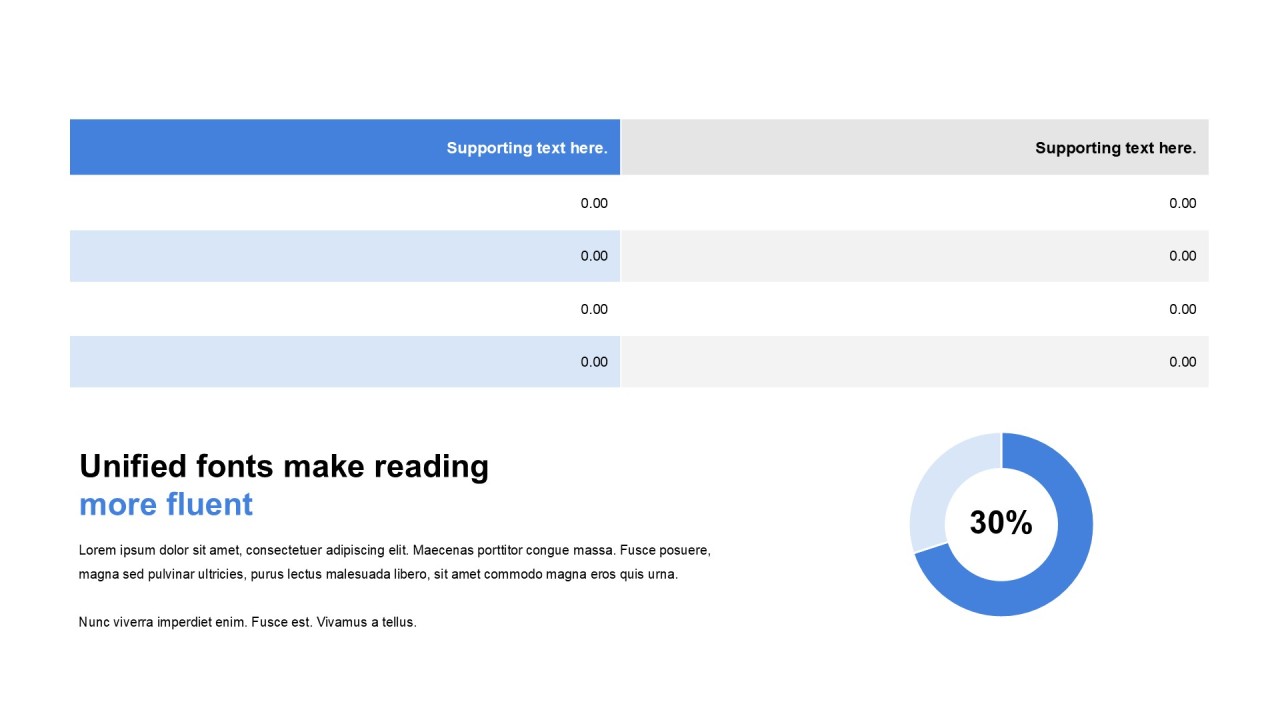Click the 'magna sed pulvinar ultricies' text line
Viewport: 1280px width, 720px height.
point(378,574)
